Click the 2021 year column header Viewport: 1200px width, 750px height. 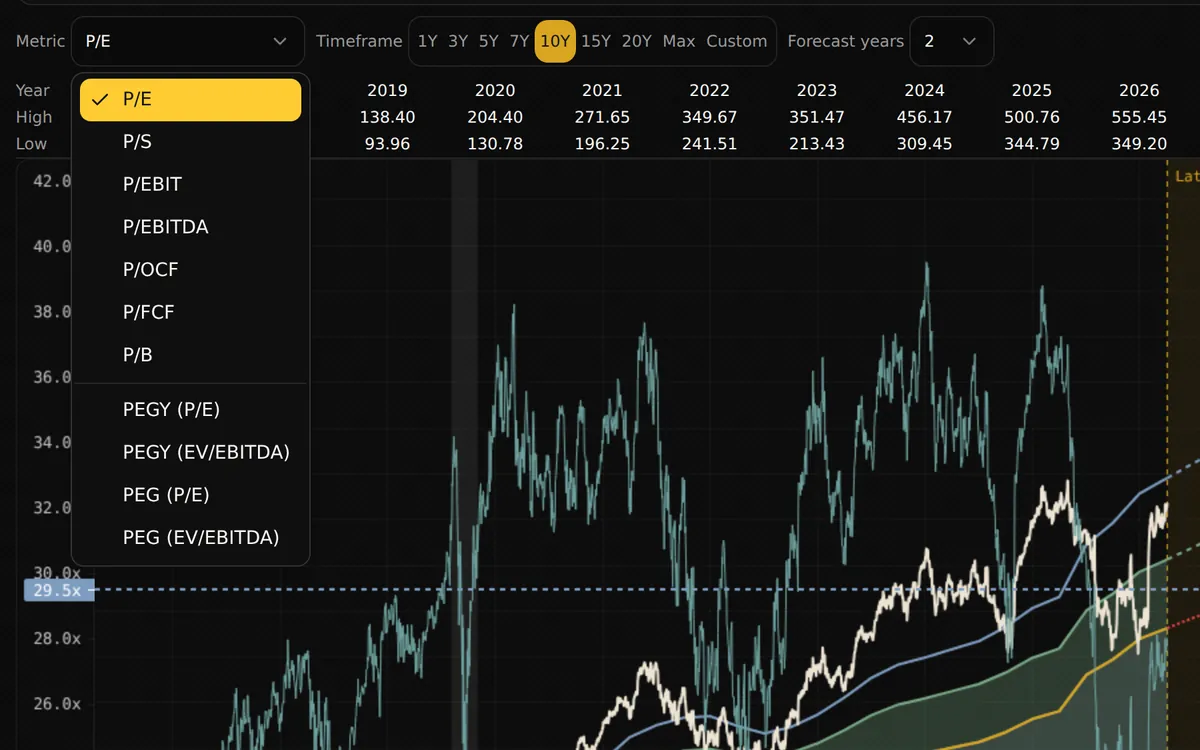point(602,90)
